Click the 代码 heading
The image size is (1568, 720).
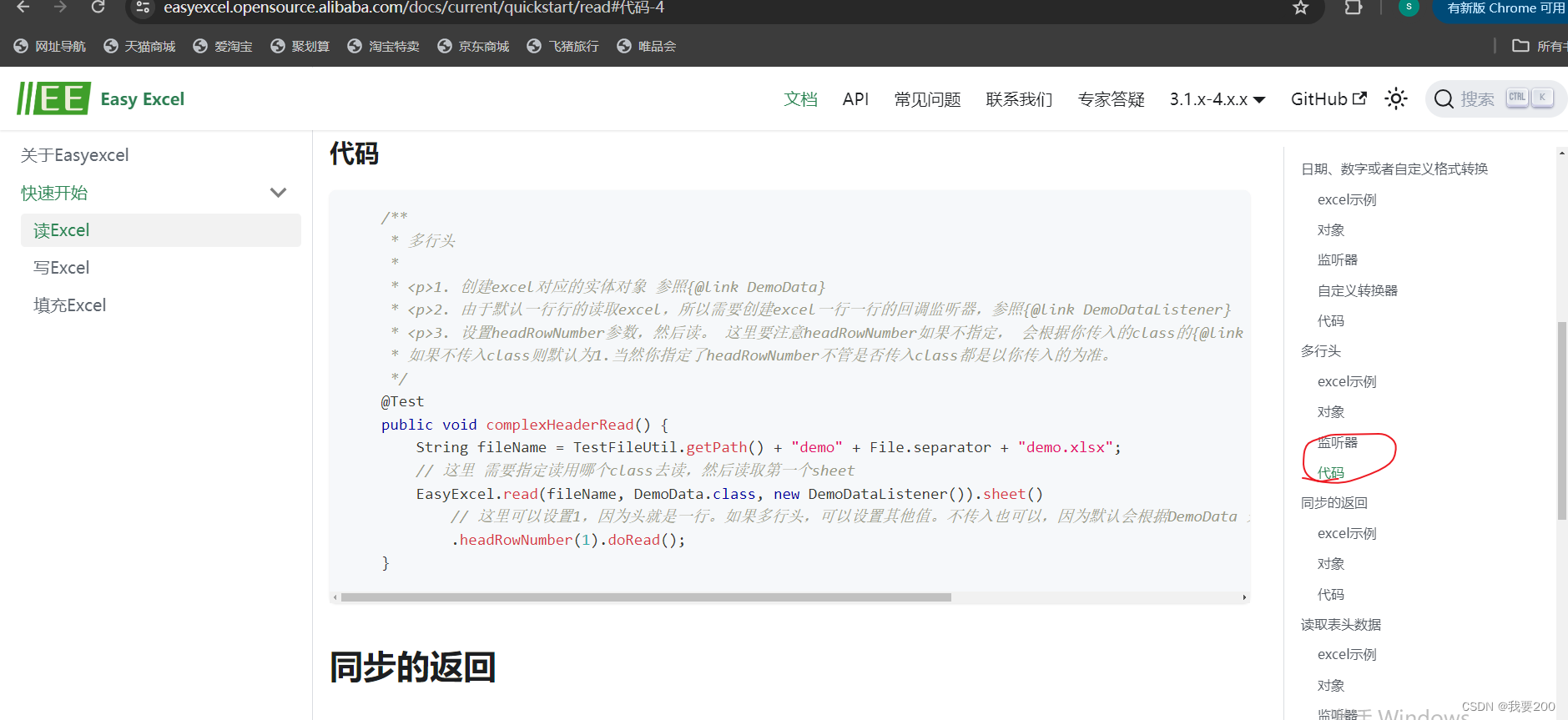[354, 154]
